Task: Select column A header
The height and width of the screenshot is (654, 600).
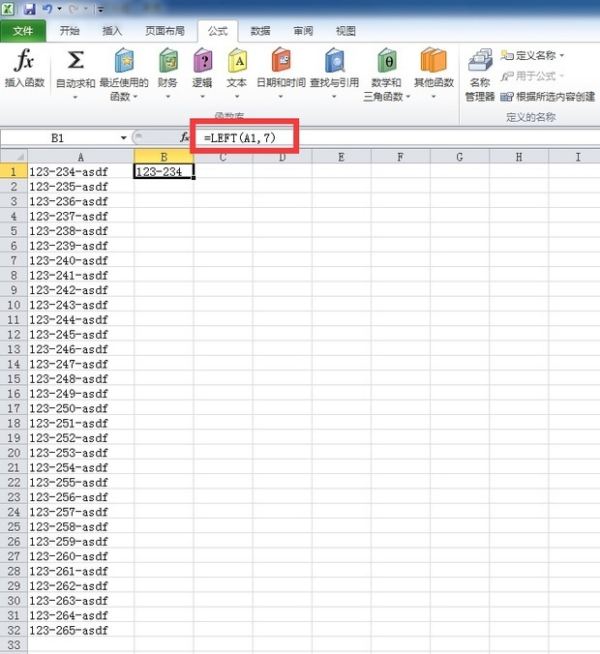Action: click(x=81, y=157)
